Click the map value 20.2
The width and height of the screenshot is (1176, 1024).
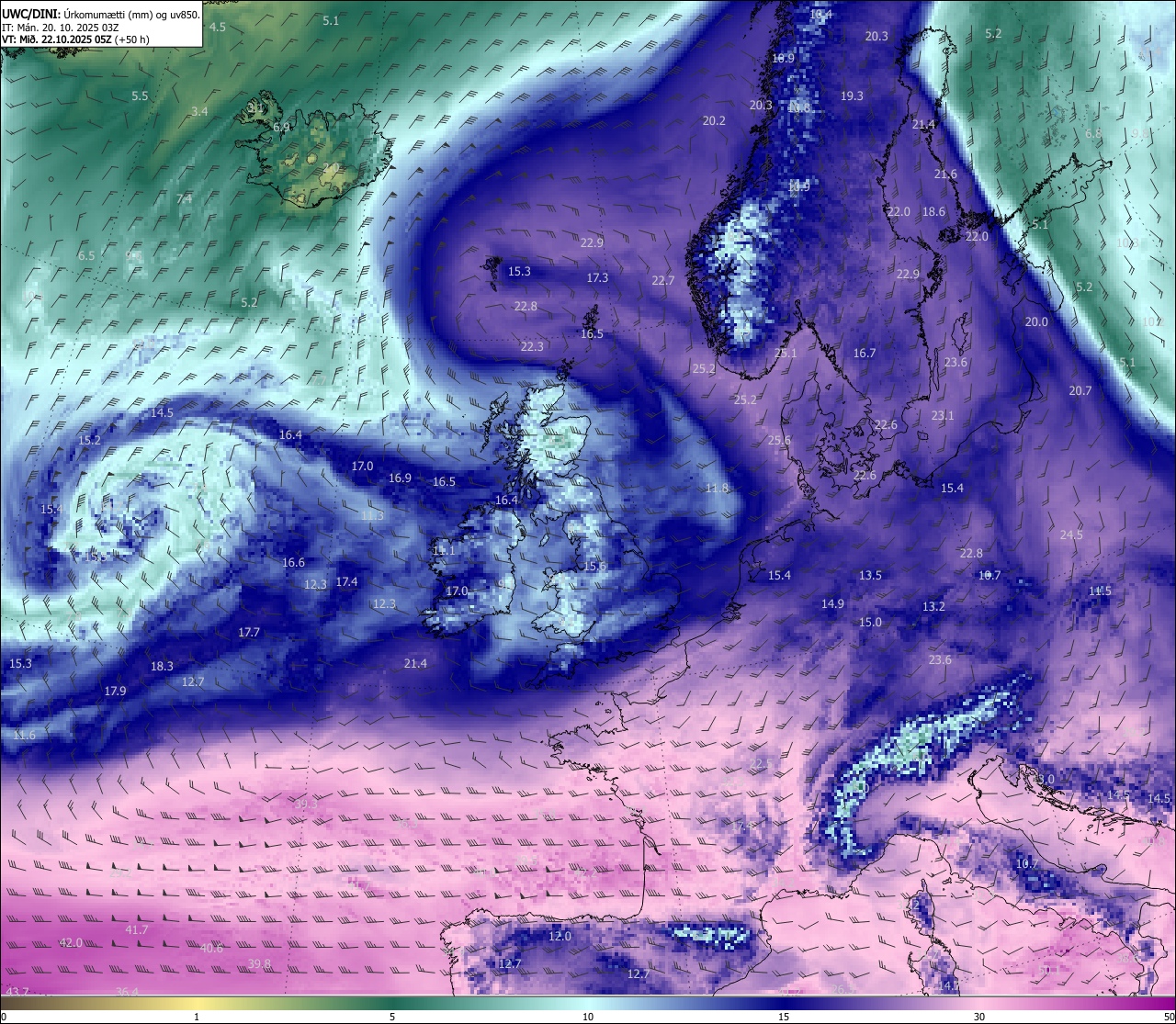(x=714, y=120)
